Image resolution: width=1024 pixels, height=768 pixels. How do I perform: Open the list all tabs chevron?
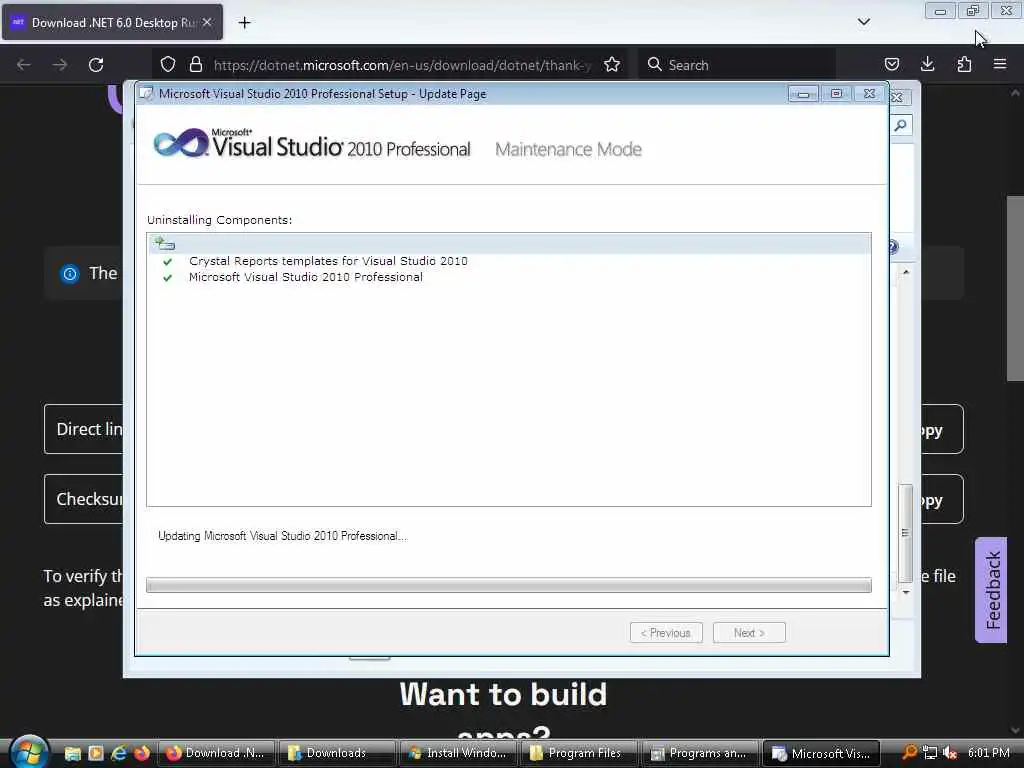tap(863, 22)
